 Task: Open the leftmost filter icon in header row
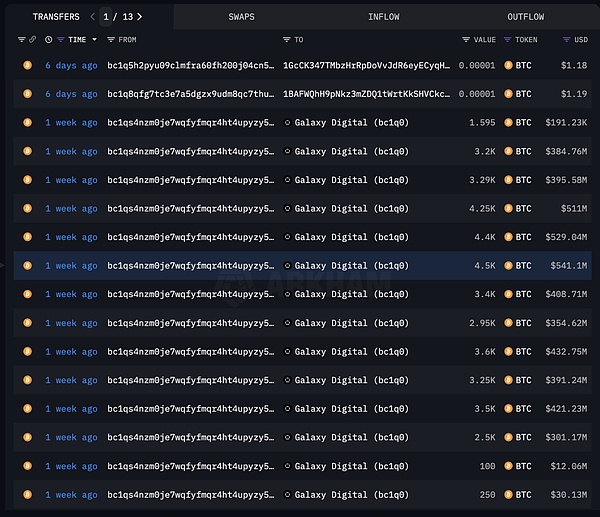[x=22, y=40]
